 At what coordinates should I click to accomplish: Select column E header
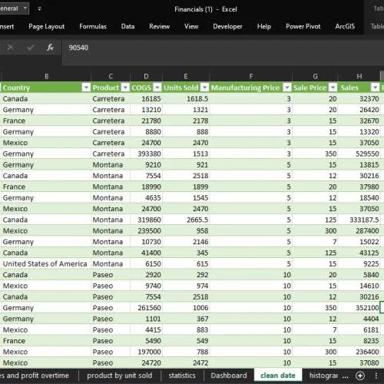point(186,76)
